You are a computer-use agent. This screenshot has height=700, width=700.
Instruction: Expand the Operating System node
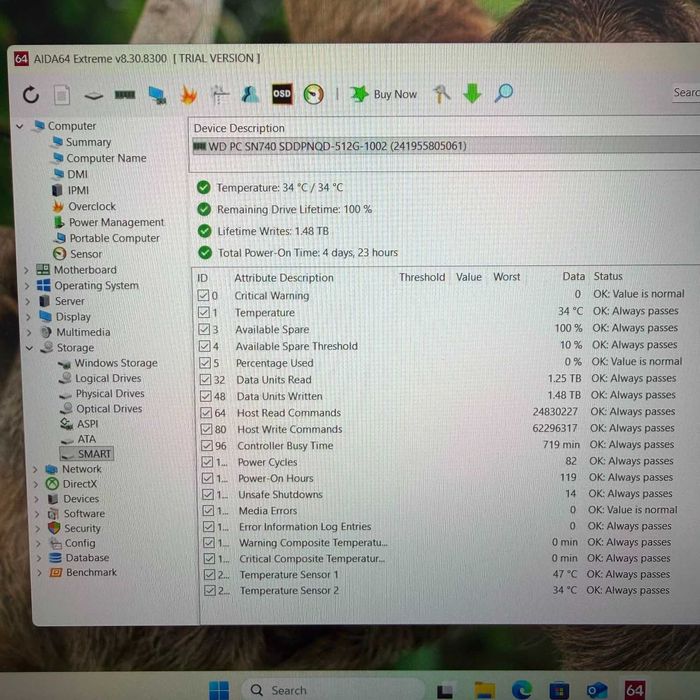coord(27,286)
